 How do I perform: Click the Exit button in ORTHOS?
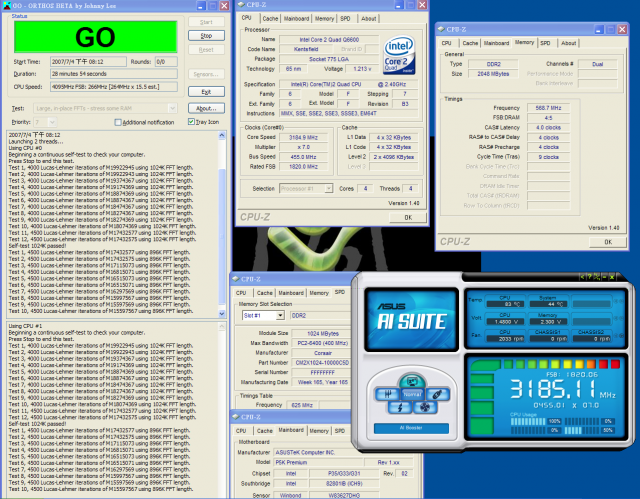(206, 92)
